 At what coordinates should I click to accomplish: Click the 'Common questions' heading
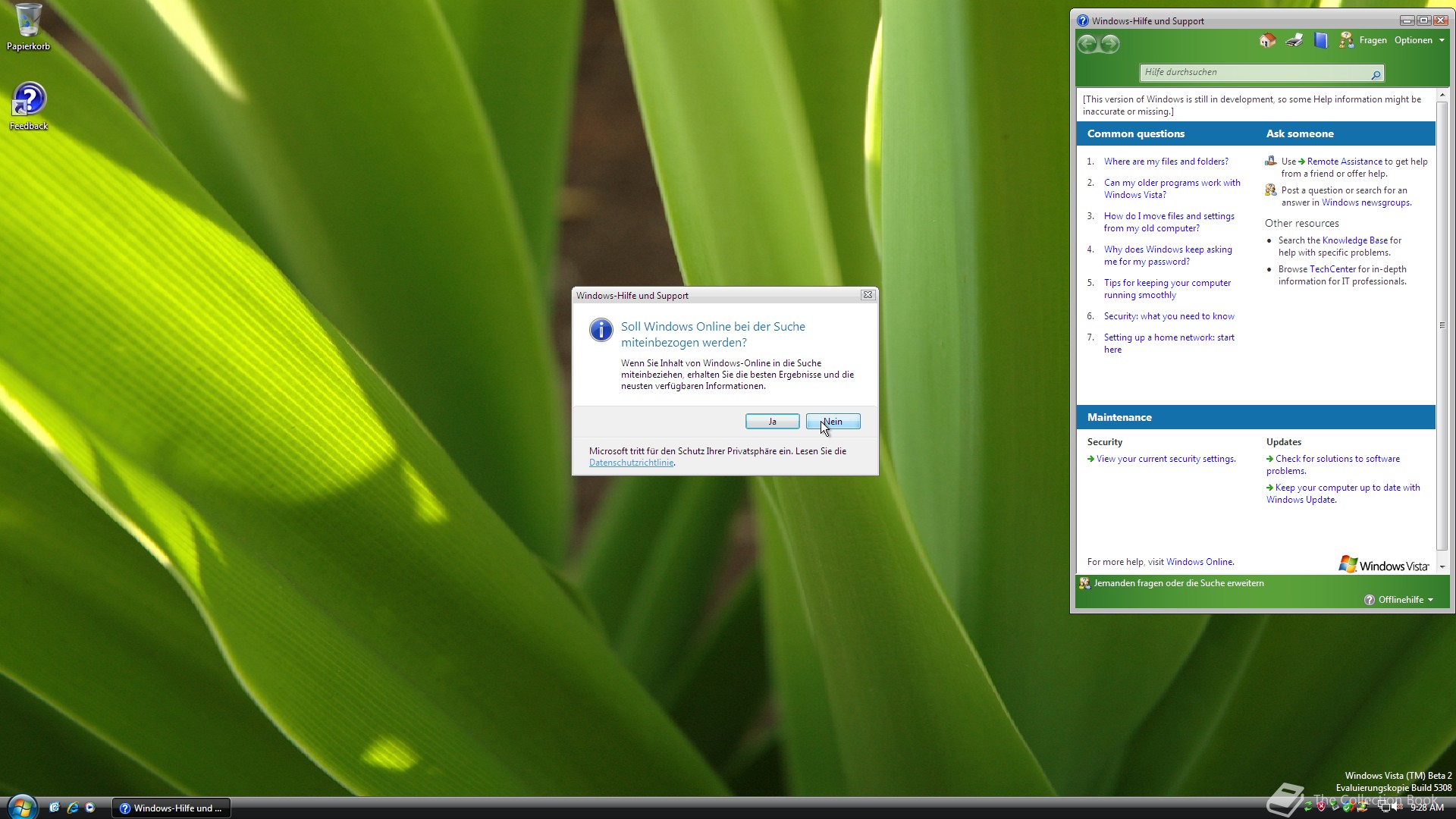click(1135, 133)
